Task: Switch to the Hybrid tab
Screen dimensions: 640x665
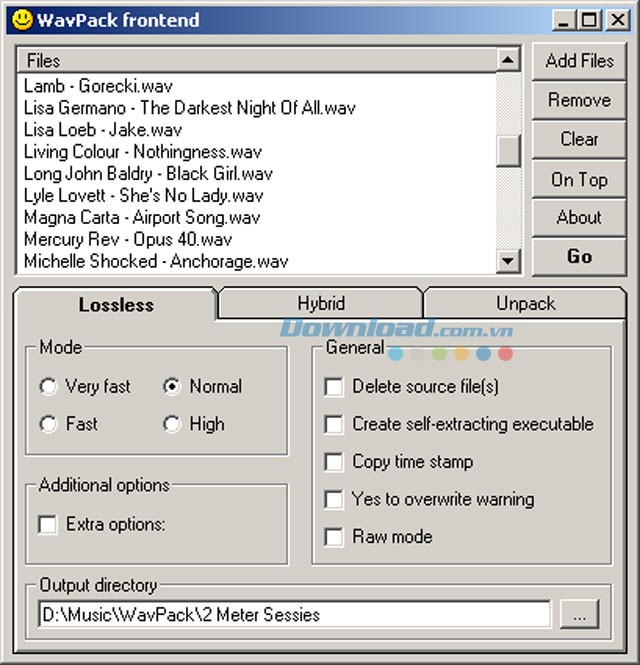Action: point(321,303)
